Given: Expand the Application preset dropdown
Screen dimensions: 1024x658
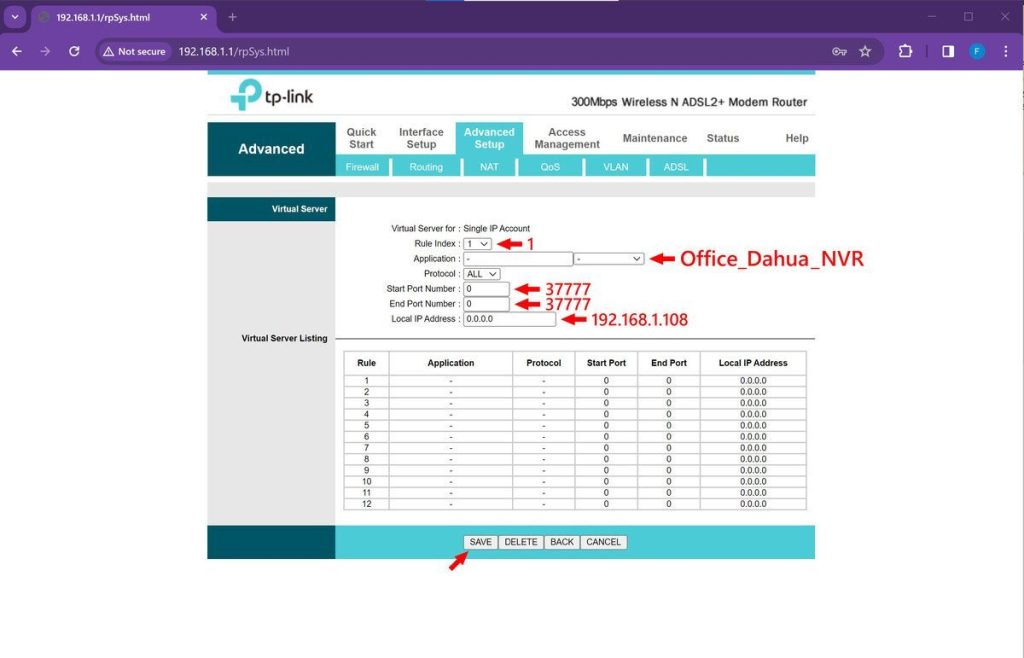Looking at the screenshot, I should 609,259.
